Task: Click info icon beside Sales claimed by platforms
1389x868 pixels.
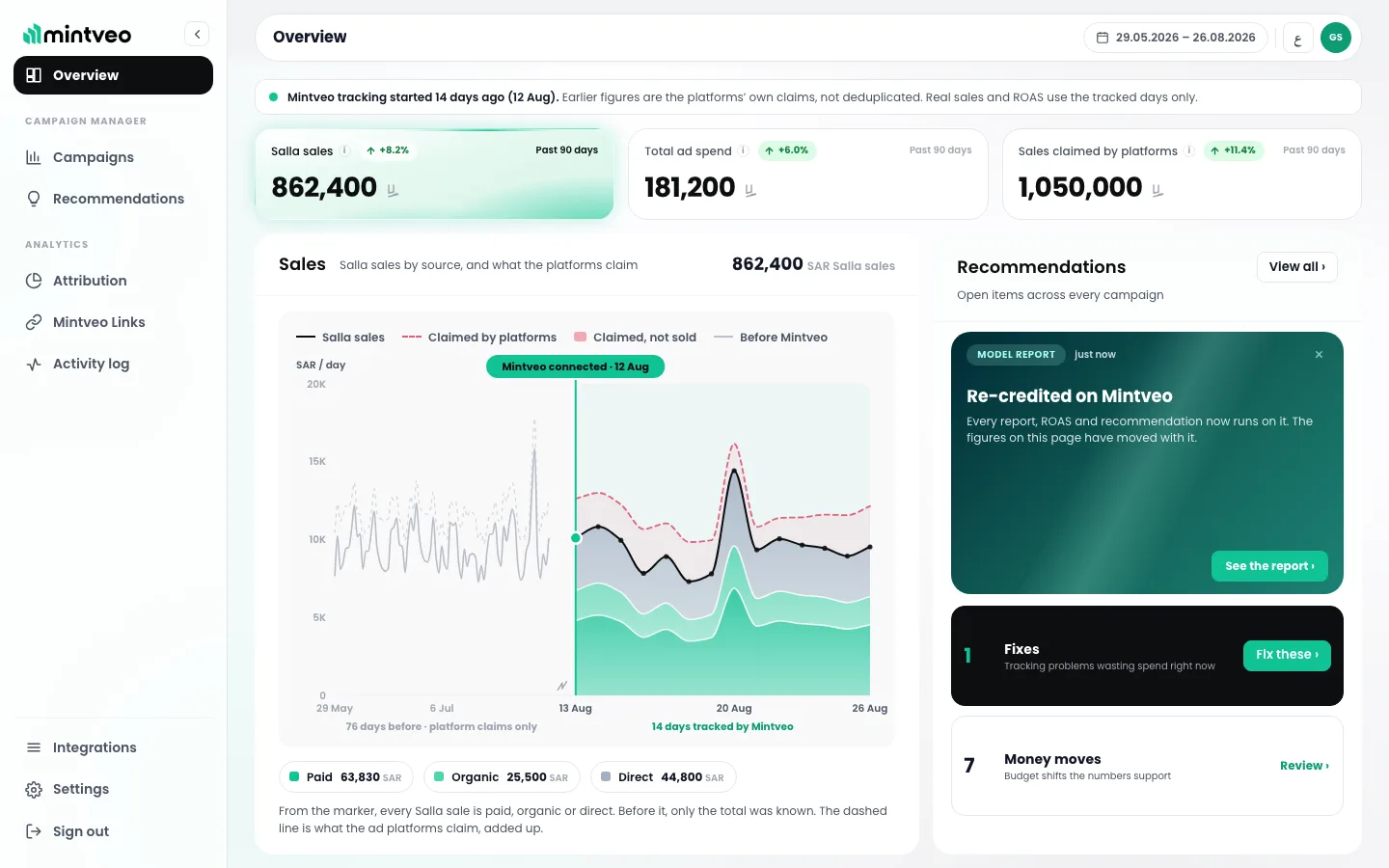Action: click(x=1189, y=150)
